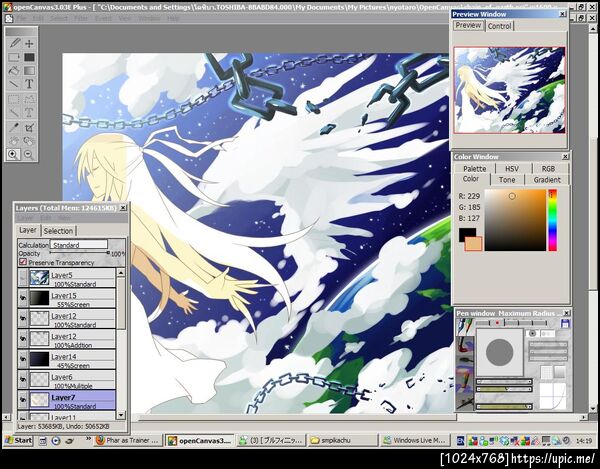600x469 pixels.
Task: Open the smpikachu folder from taskbar
Action: 343,440
